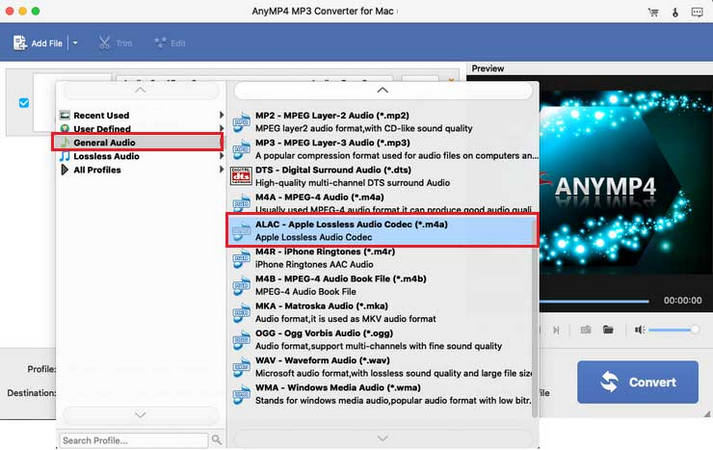Click the Convert button
Image resolution: width=713 pixels, height=450 pixels.
[x=638, y=382]
